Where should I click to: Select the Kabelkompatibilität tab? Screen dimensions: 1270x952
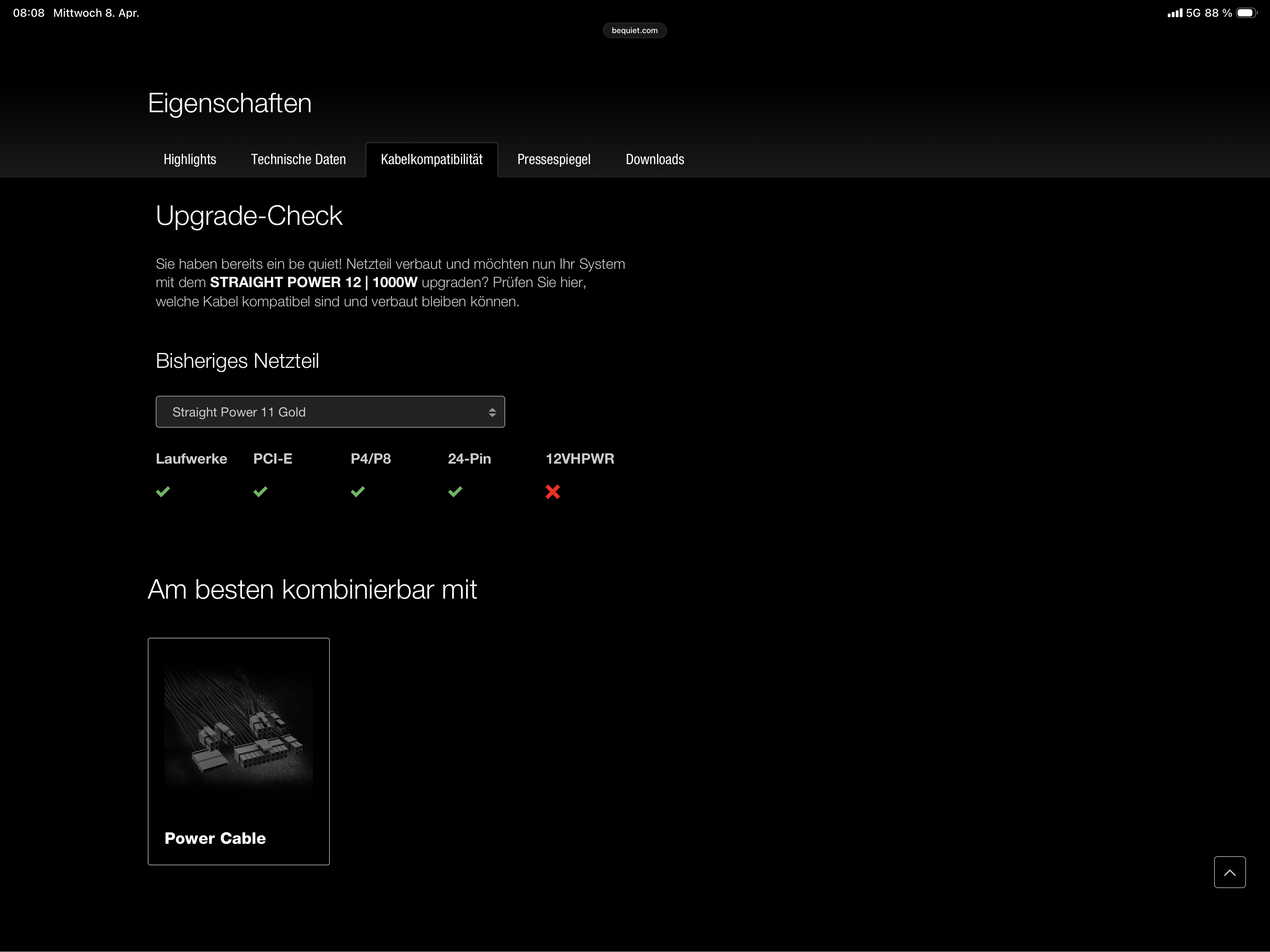click(x=431, y=160)
